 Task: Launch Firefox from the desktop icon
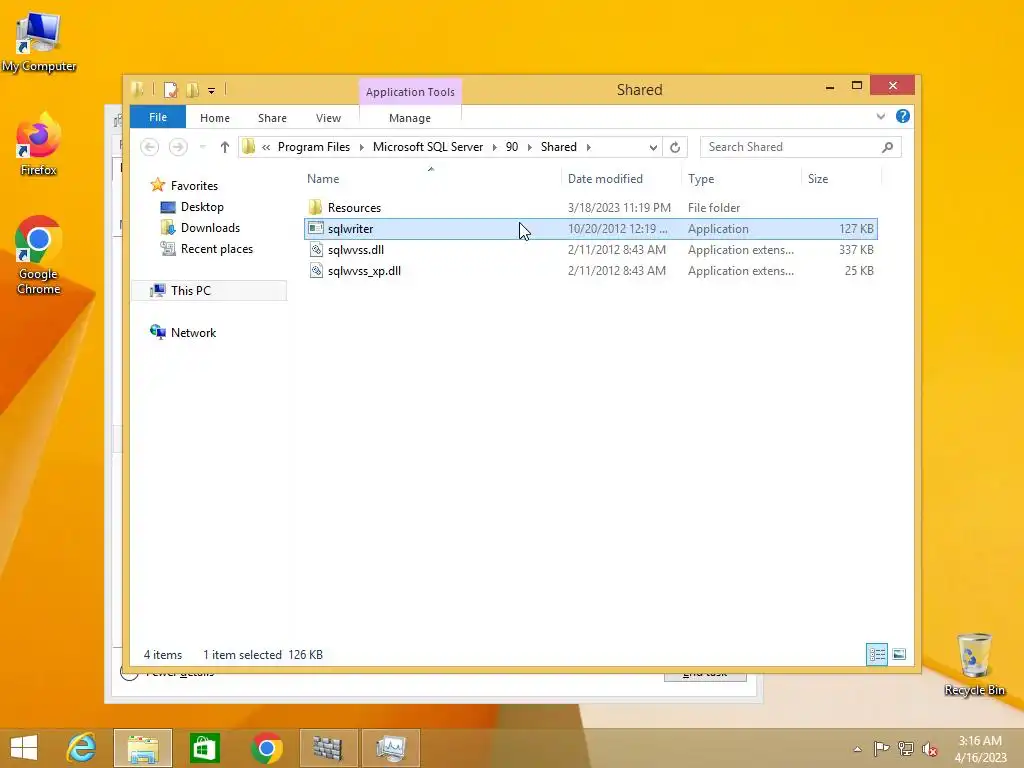(39, 145)
